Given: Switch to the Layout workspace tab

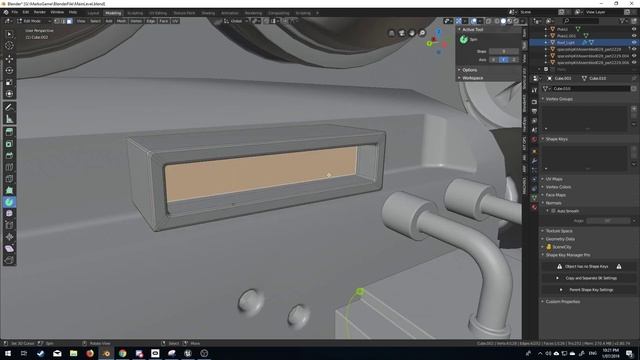Looking at the screenshot, I should (93, 13).
